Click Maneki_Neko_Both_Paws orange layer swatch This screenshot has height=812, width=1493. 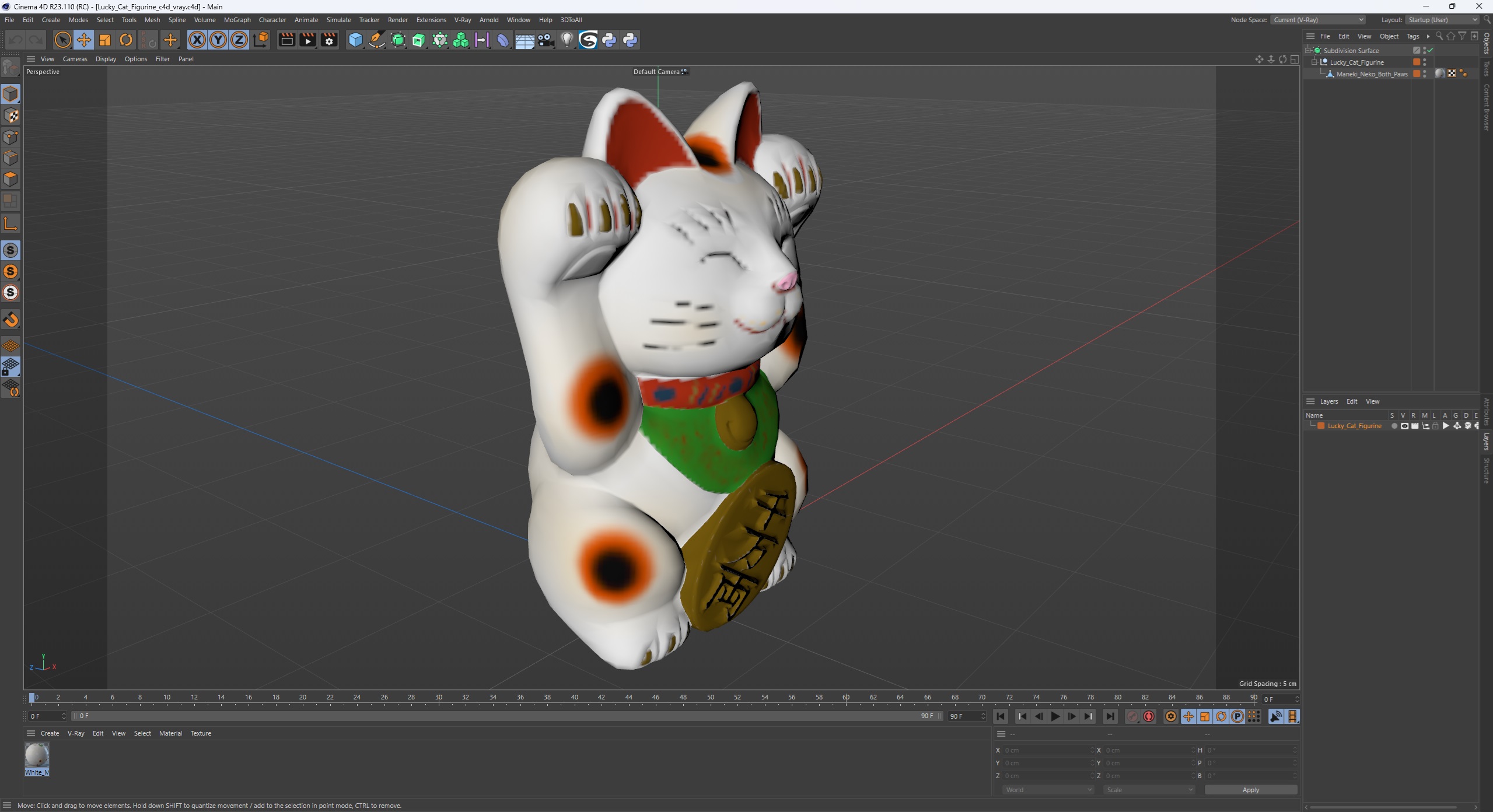[x=1417, y=74]
